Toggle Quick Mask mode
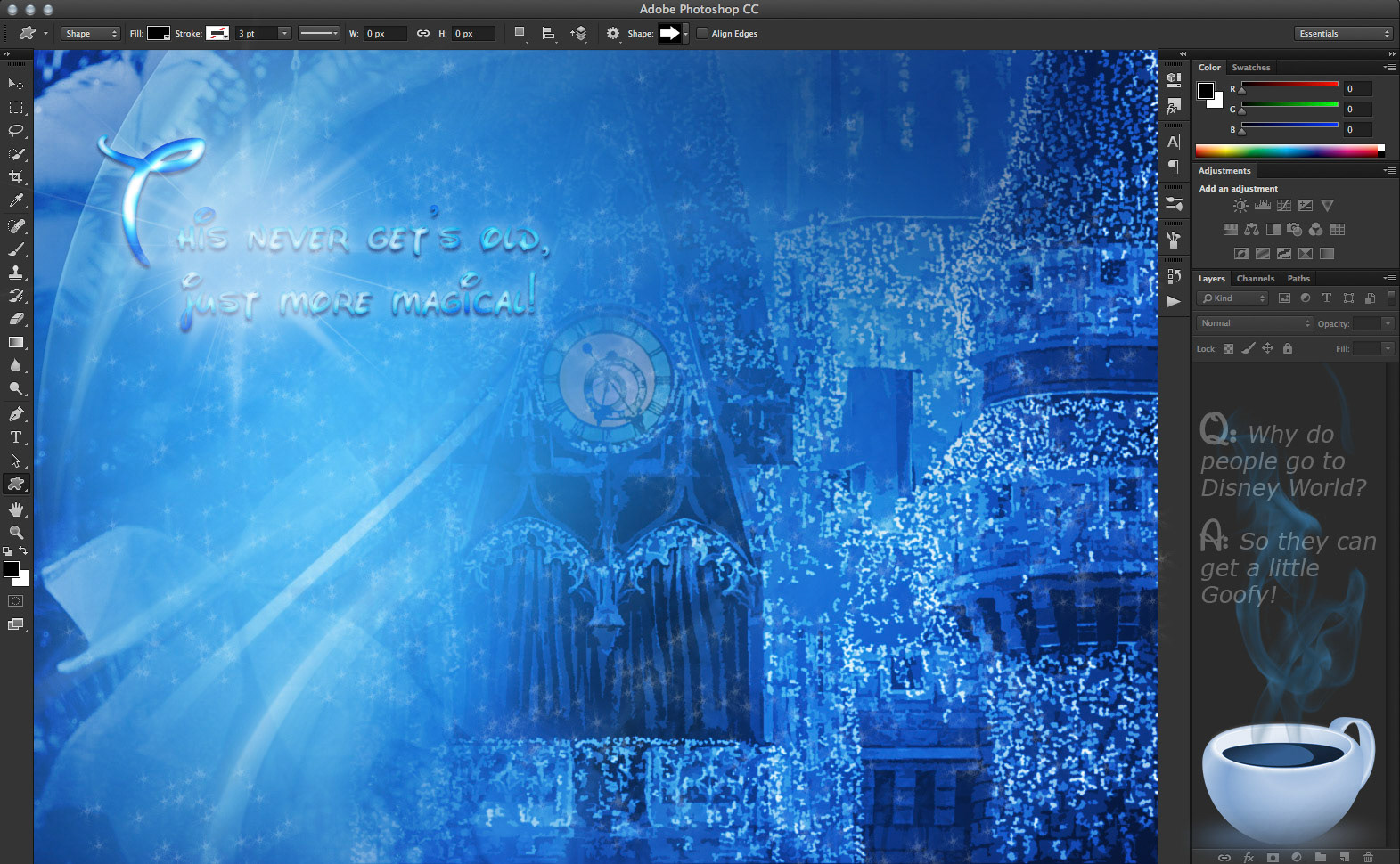This screenshot has width=1400, height=864. [16, 601]
